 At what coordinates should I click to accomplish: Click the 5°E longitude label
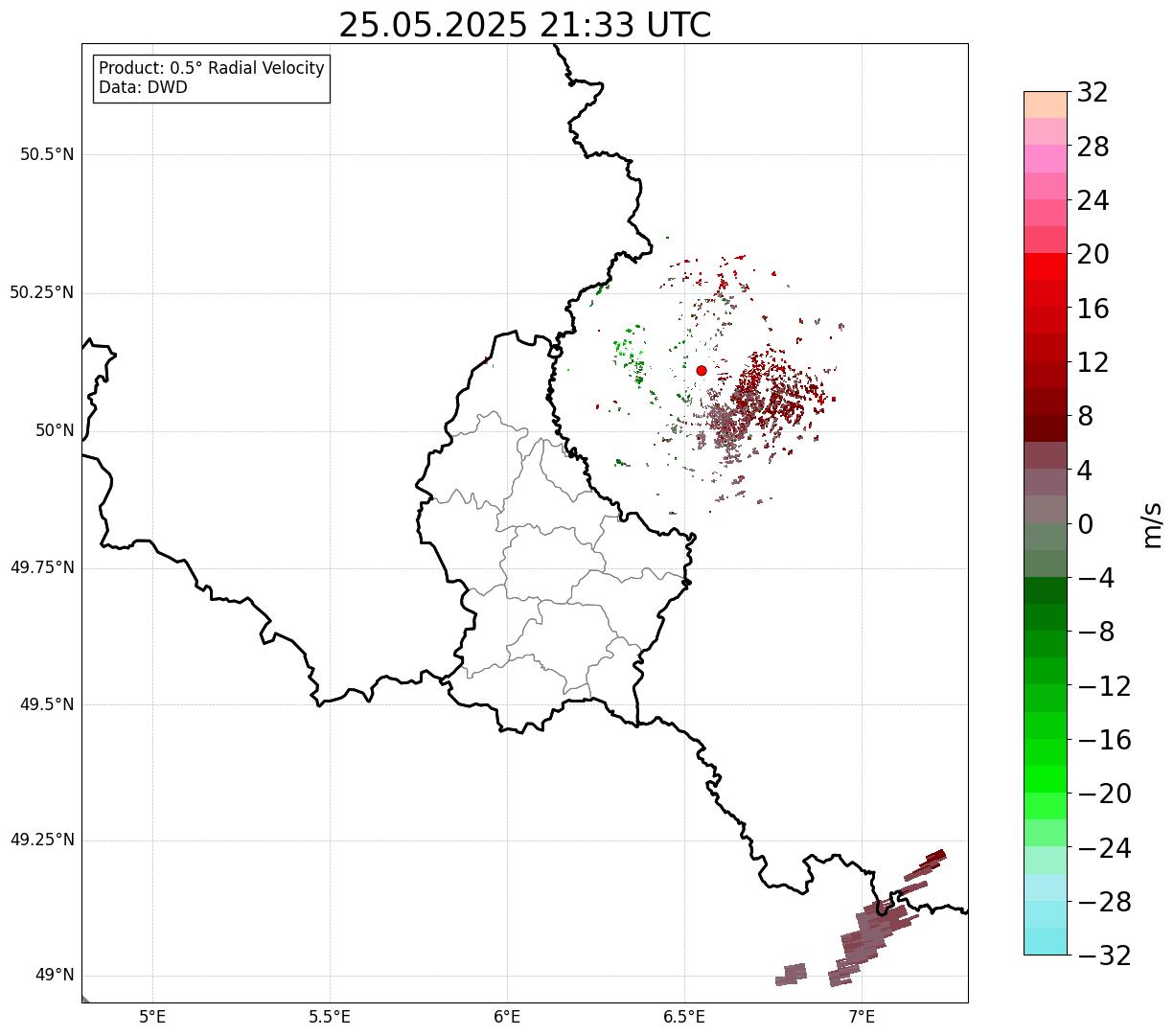152,1016
